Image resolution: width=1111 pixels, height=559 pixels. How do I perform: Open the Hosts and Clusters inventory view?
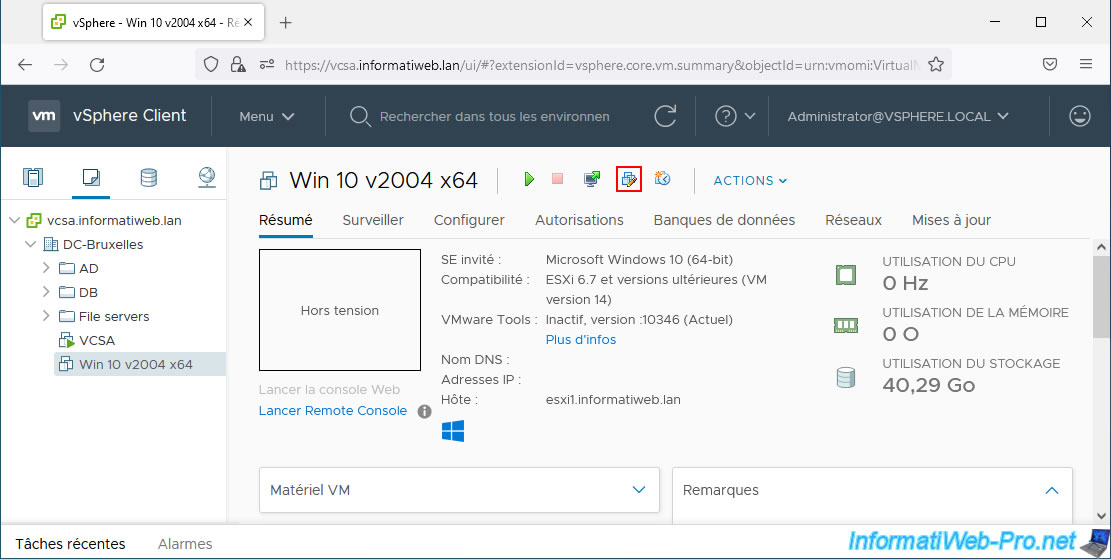(33, 178)
